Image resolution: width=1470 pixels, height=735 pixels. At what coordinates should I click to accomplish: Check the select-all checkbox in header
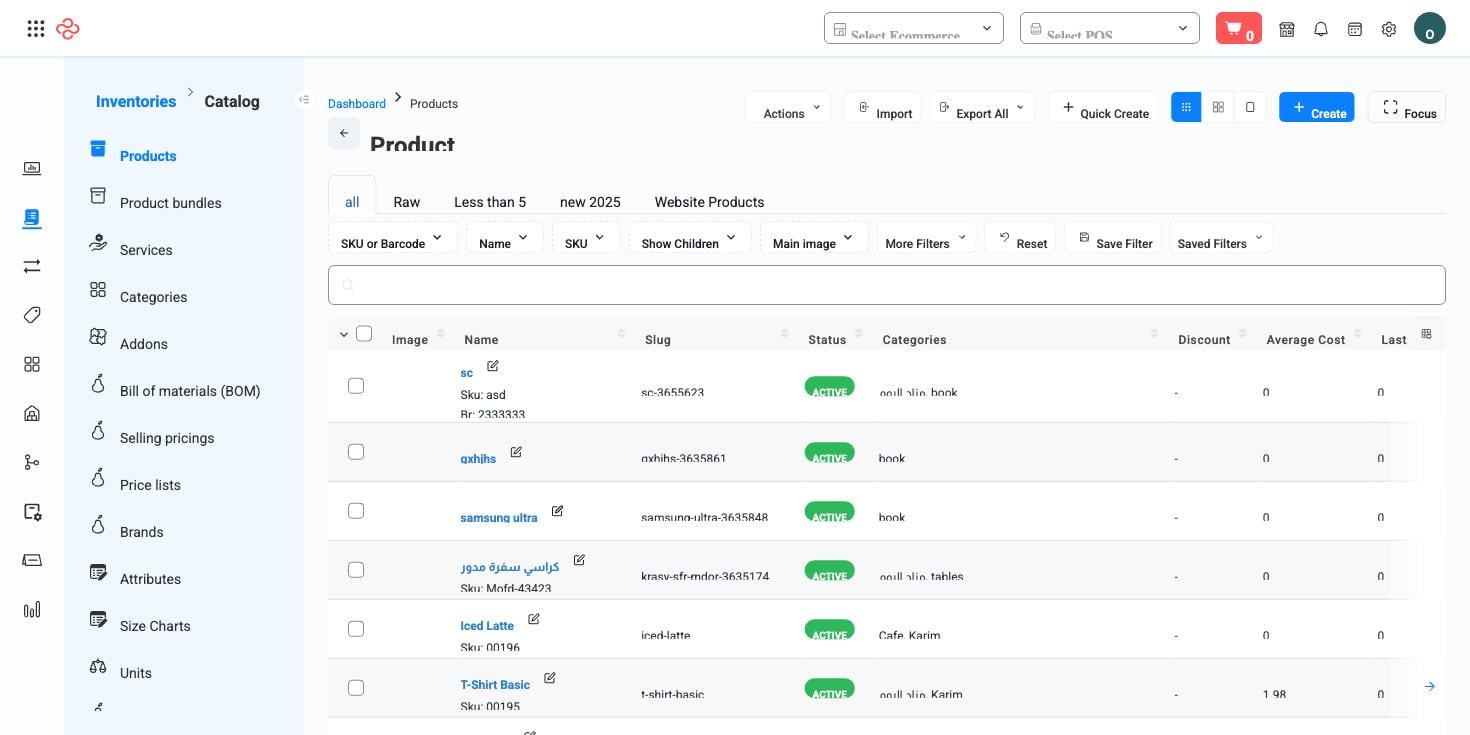coord(364,334)
